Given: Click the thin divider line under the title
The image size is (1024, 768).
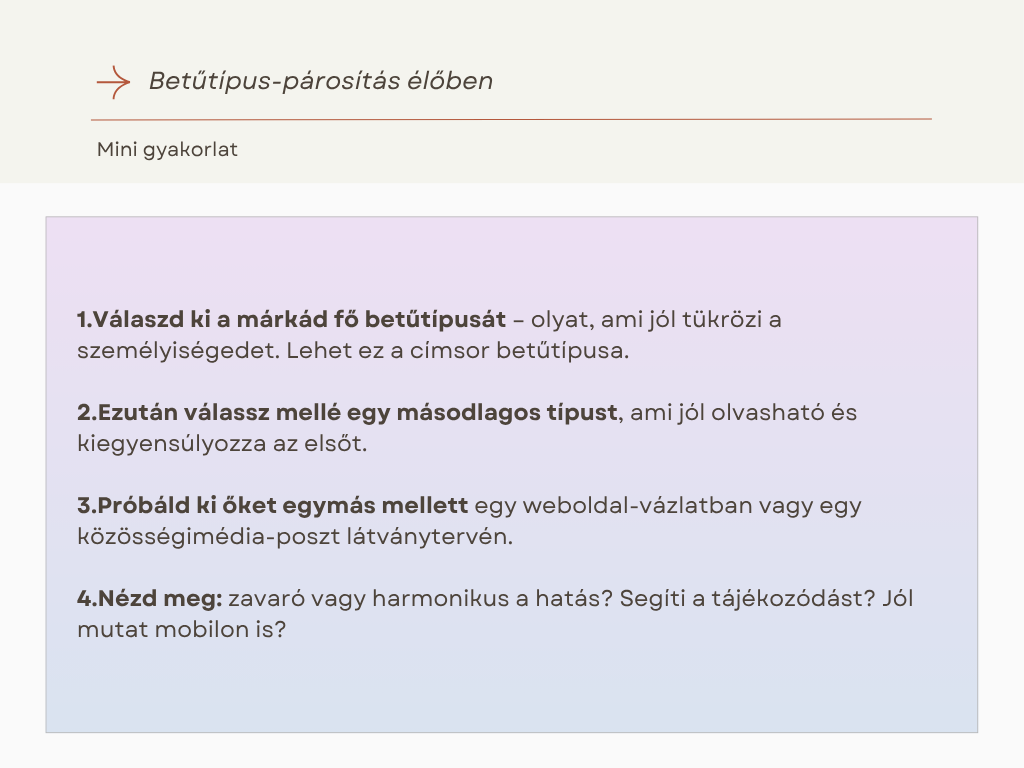Looking at the screenshot, I should point(511,119).
